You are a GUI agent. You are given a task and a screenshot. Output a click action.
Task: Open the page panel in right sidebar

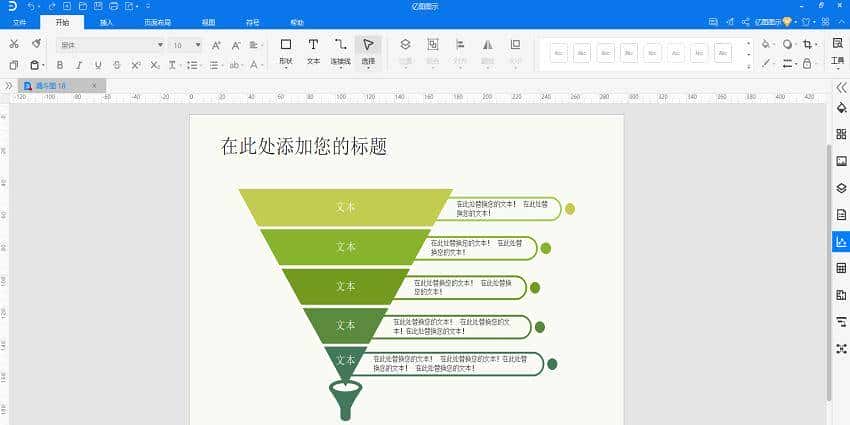pyautogui.click(x=841, y=215)
